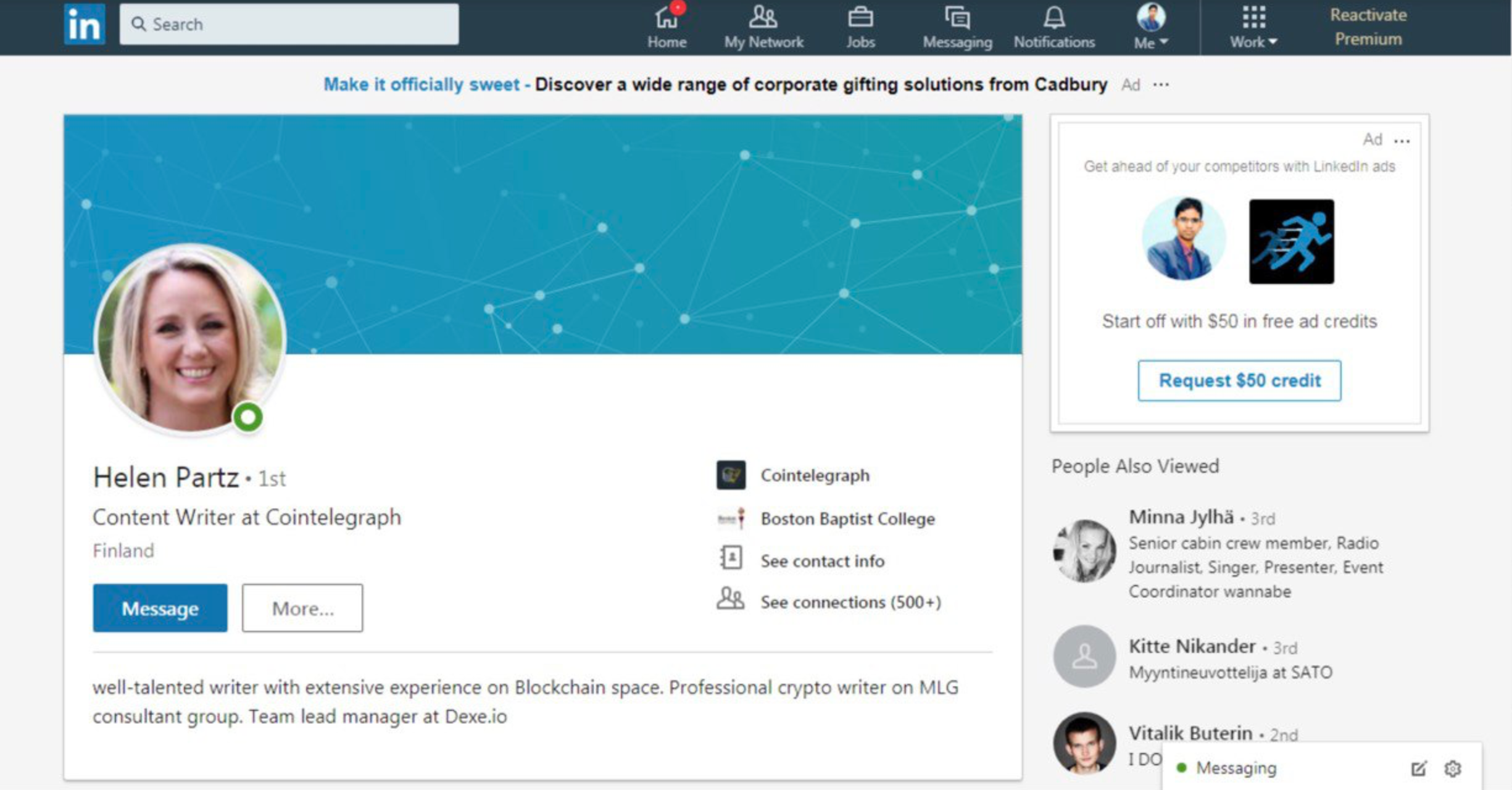Click See contact info
1512x790 pixels.
[x=822, y=560]
